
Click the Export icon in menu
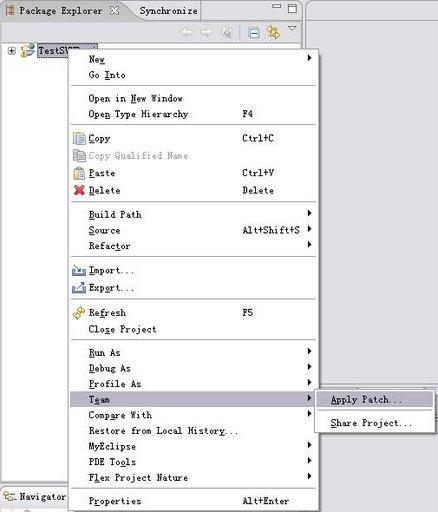click(79, 288)
